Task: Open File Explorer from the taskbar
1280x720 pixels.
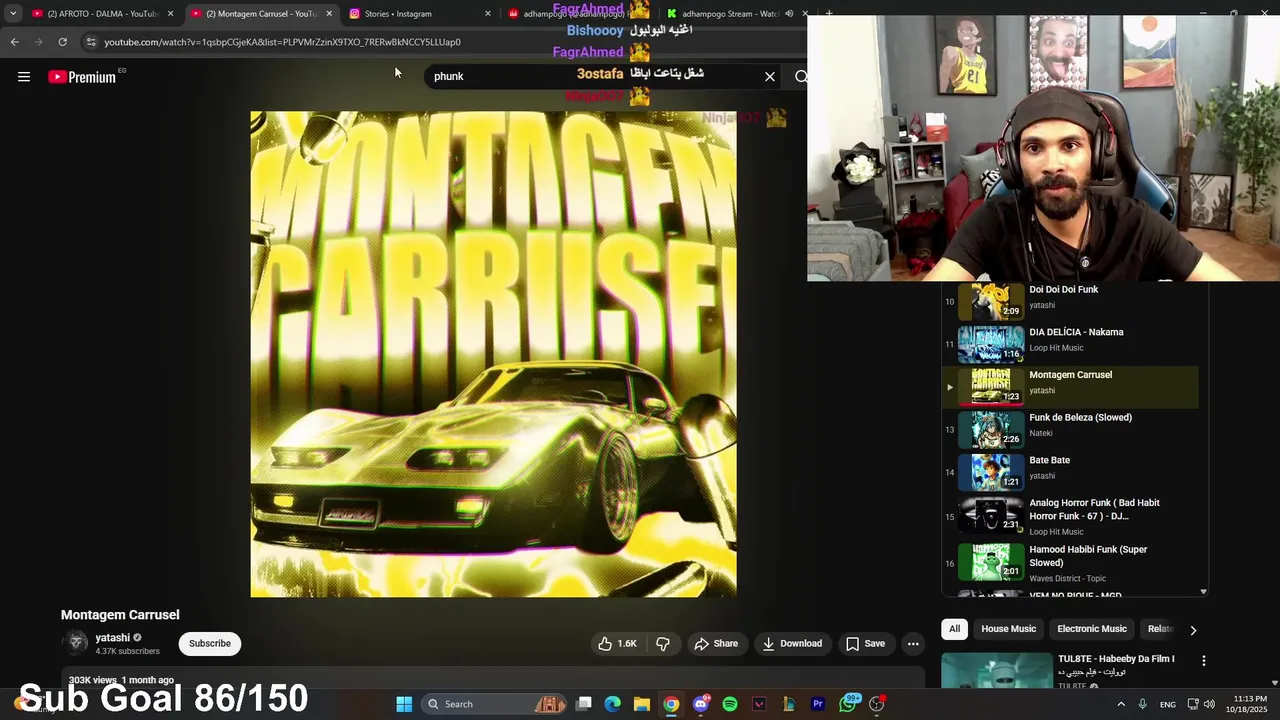Action: click(642, 704)
